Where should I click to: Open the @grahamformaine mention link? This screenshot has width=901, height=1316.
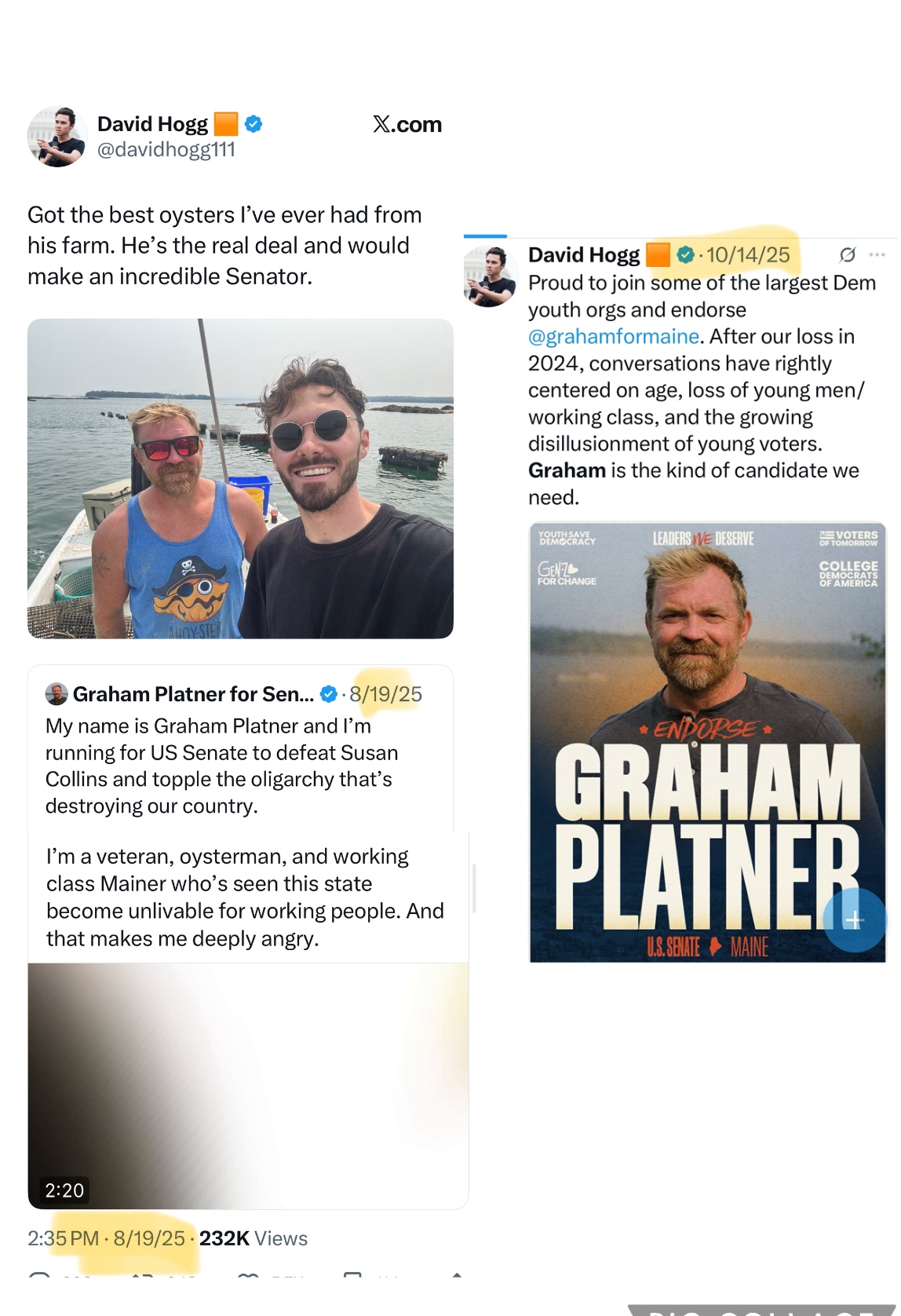(x=614, y=336)
